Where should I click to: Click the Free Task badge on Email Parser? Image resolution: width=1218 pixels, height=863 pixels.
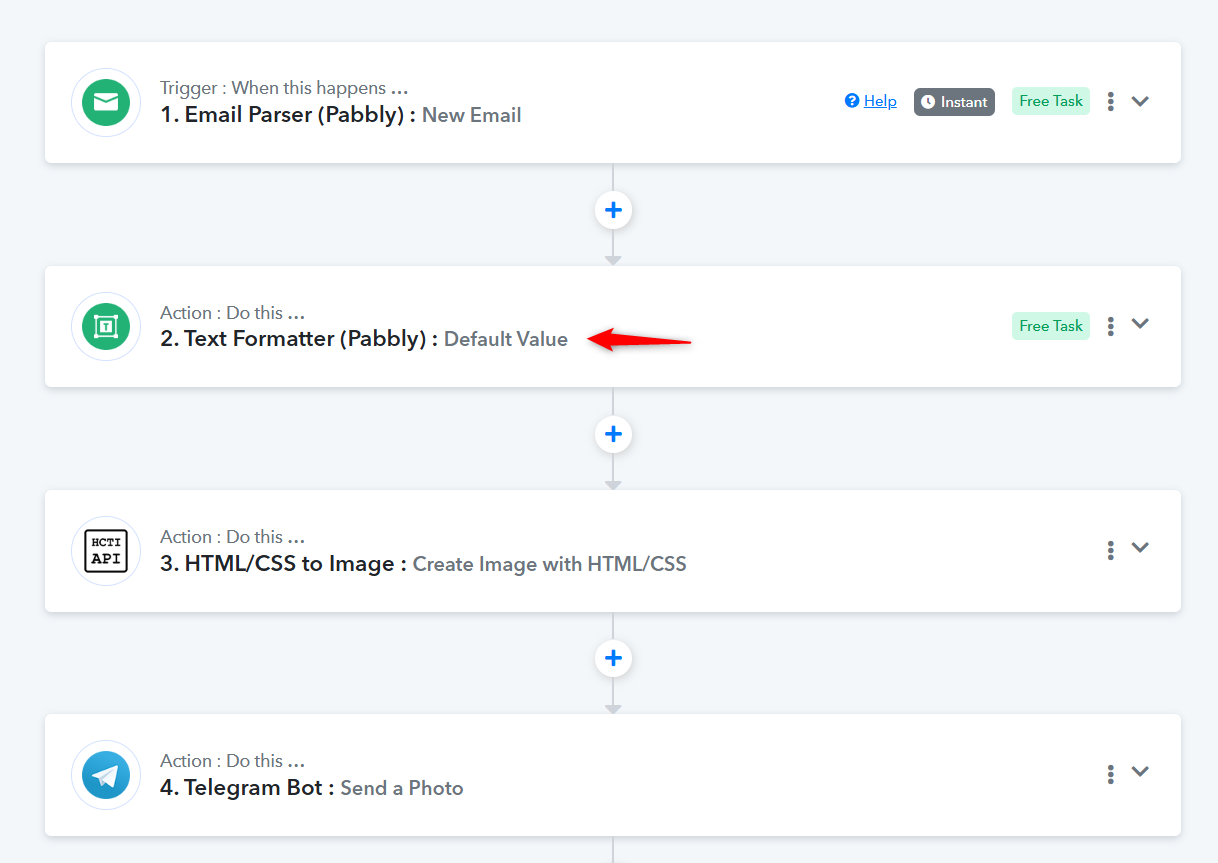click(1050, 101)
